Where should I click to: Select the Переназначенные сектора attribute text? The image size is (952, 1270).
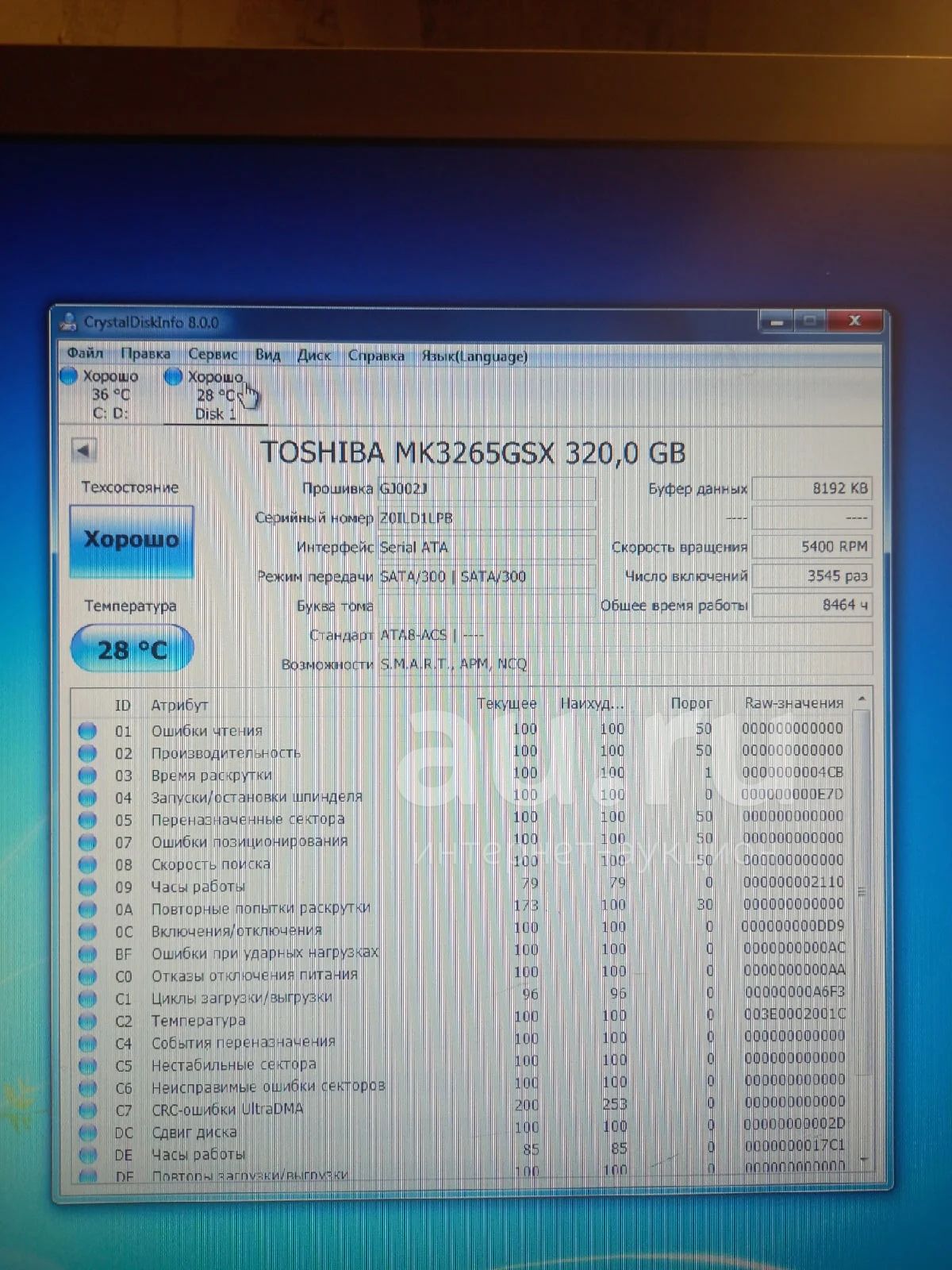[248, 819]
